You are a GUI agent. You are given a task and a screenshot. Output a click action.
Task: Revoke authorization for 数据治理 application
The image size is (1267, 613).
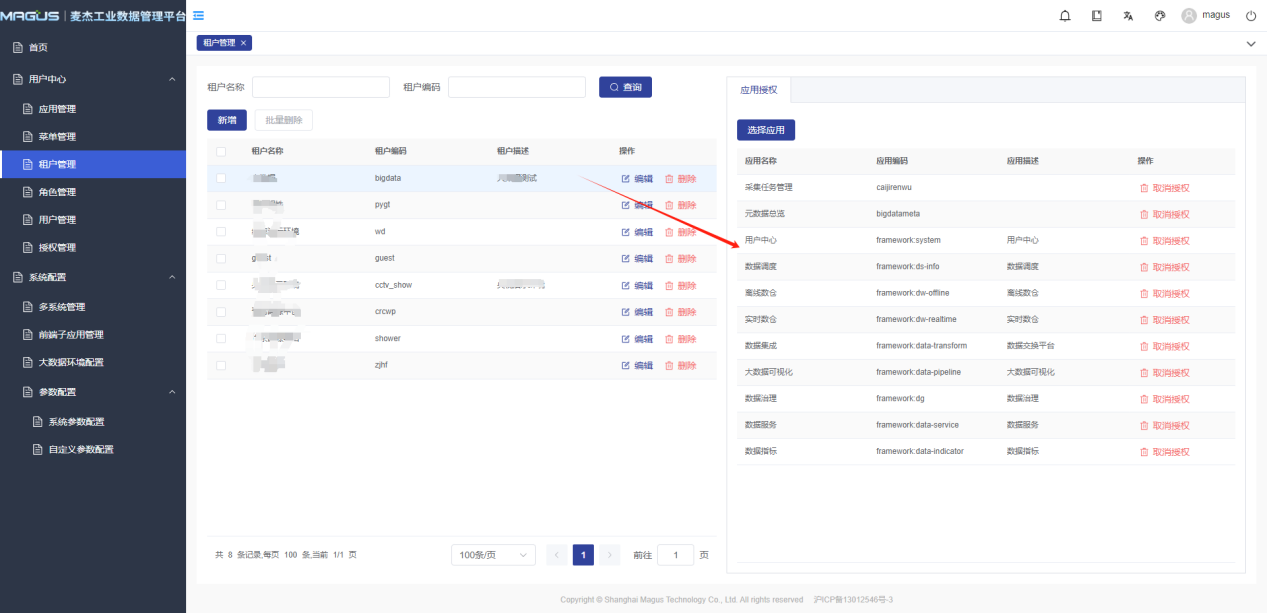[1164, 399]
